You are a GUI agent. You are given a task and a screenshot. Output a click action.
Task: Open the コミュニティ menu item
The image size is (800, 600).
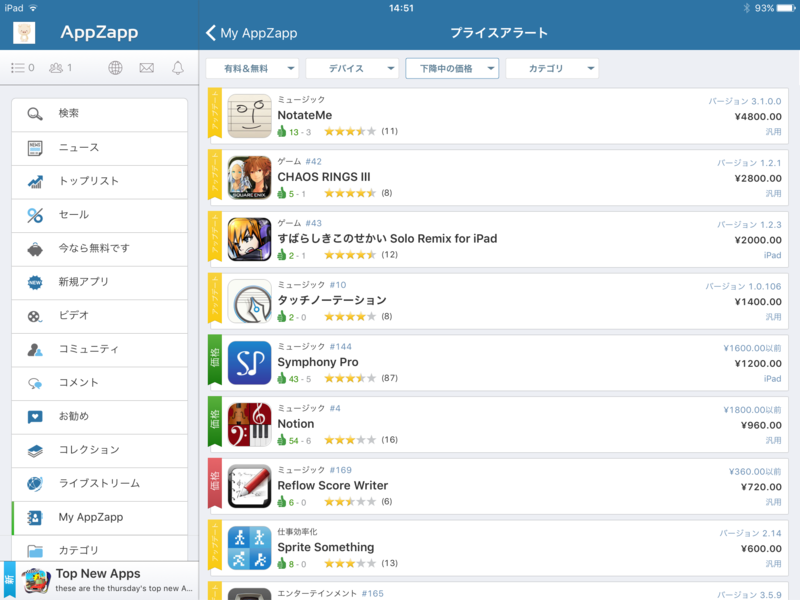coord(99,350)
